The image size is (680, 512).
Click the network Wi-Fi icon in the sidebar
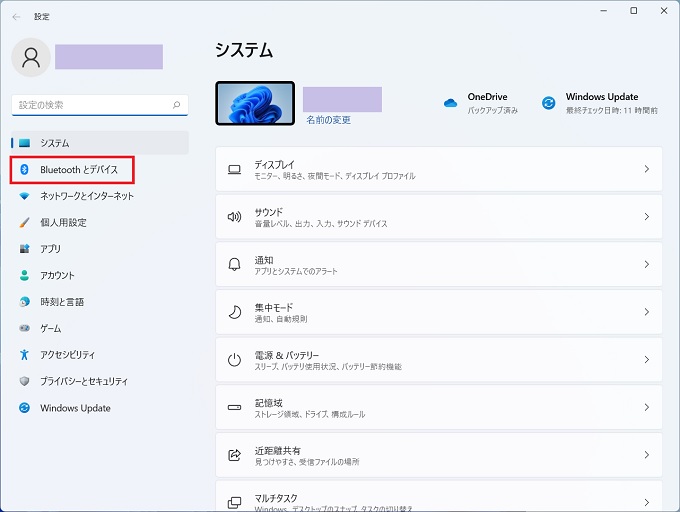pyautogui.click(x=24, y=196)
